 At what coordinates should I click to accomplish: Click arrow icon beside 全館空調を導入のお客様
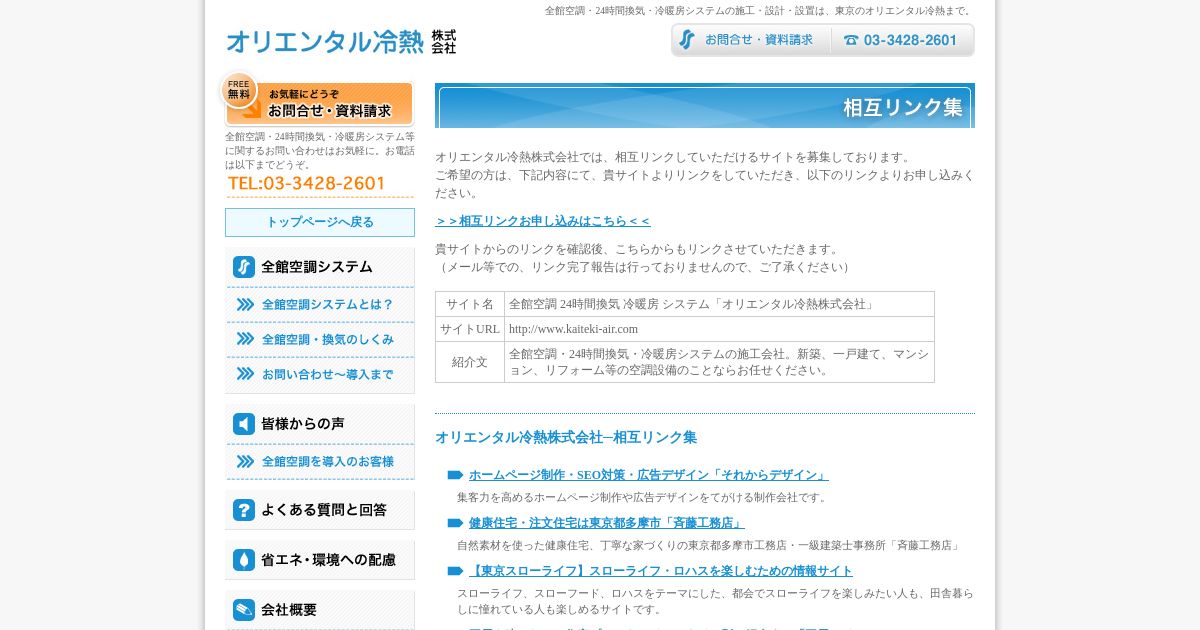pyautogui.click(x=245, y=462)
